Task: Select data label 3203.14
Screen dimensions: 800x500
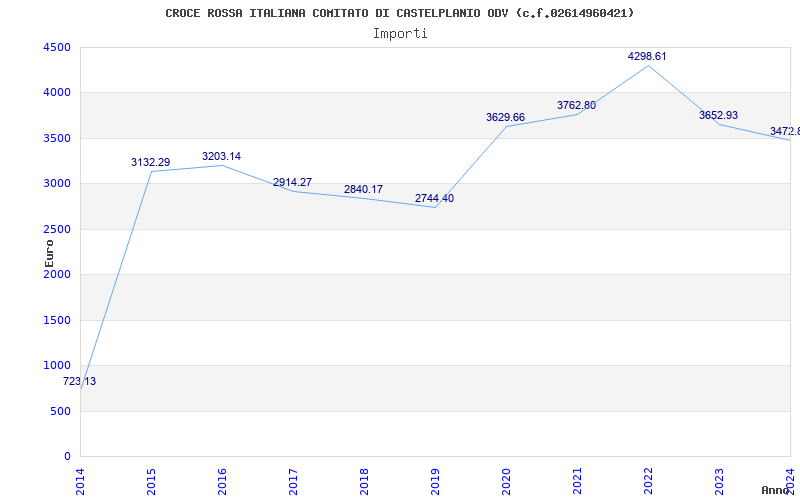Action: click(x=221, y=156)
